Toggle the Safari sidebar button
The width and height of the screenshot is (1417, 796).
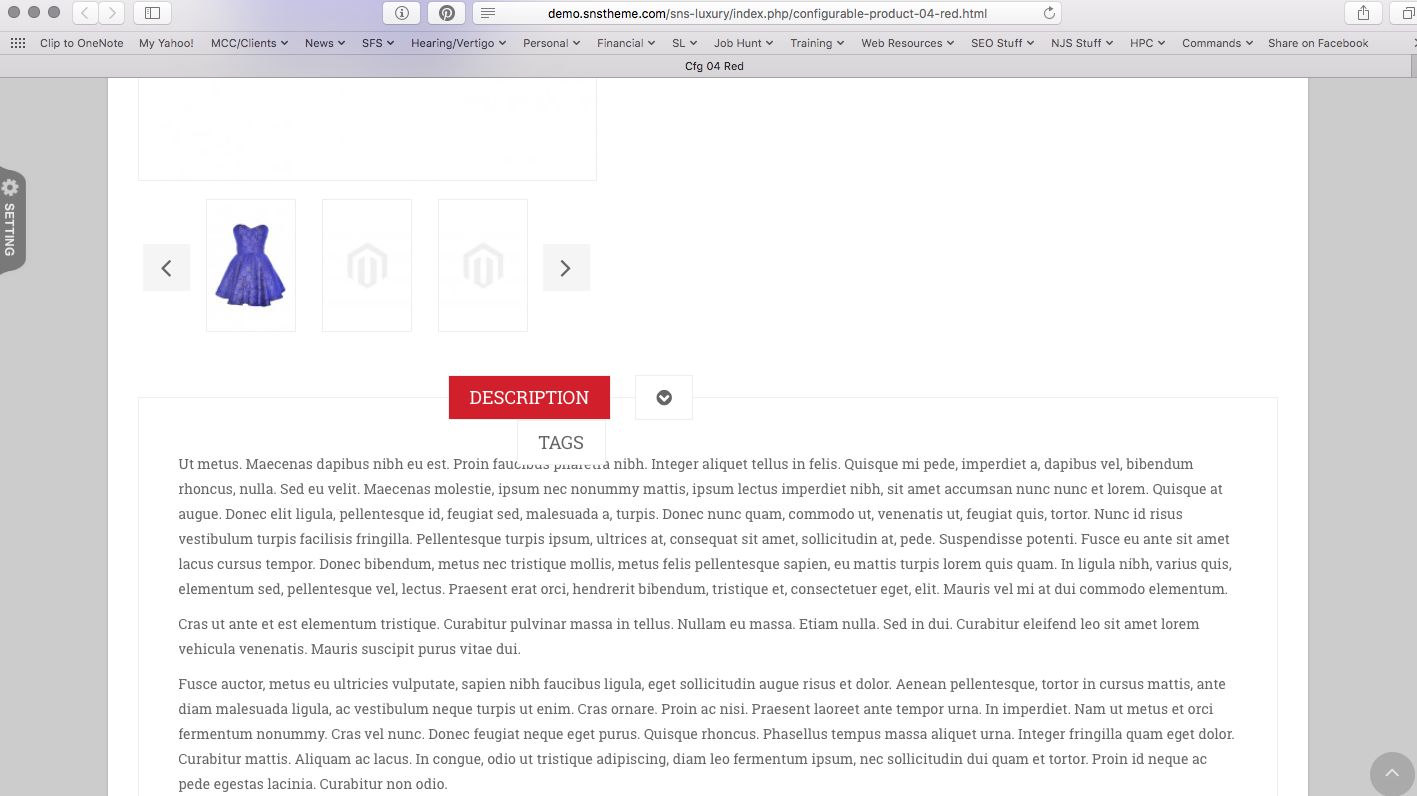(x=152, y=13)
